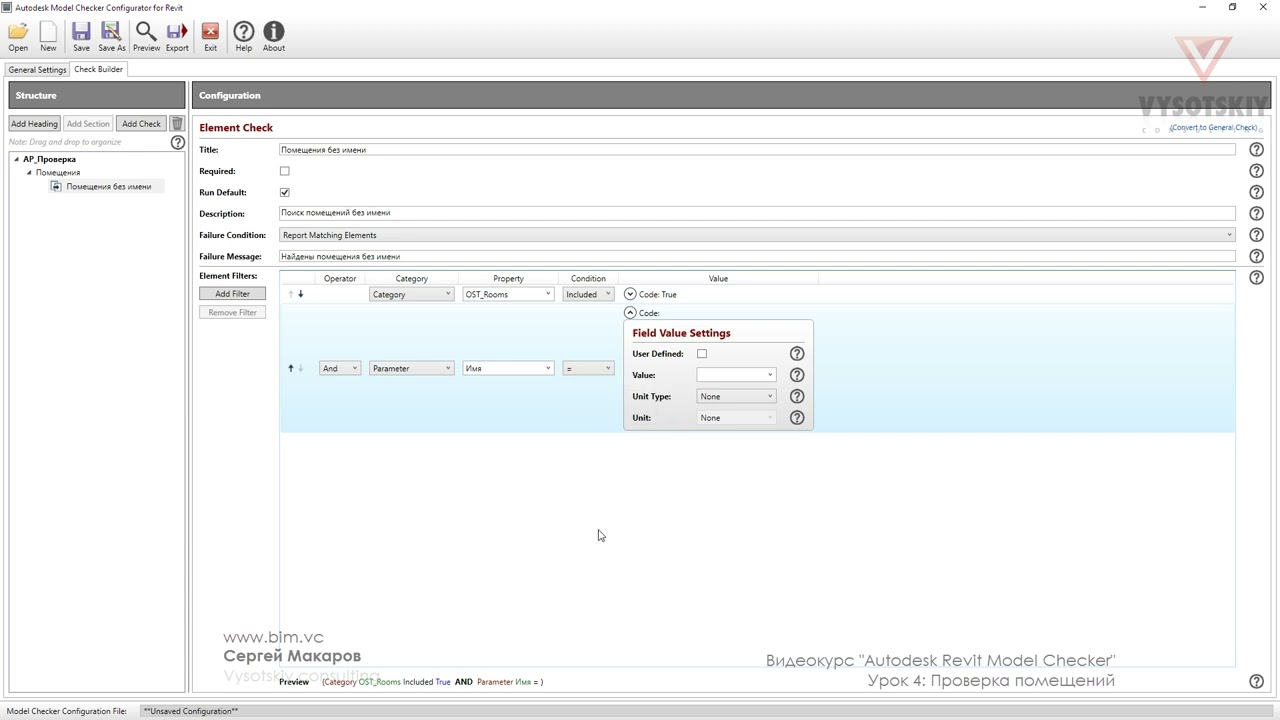Click the Add Section button

tap(88, 124)
